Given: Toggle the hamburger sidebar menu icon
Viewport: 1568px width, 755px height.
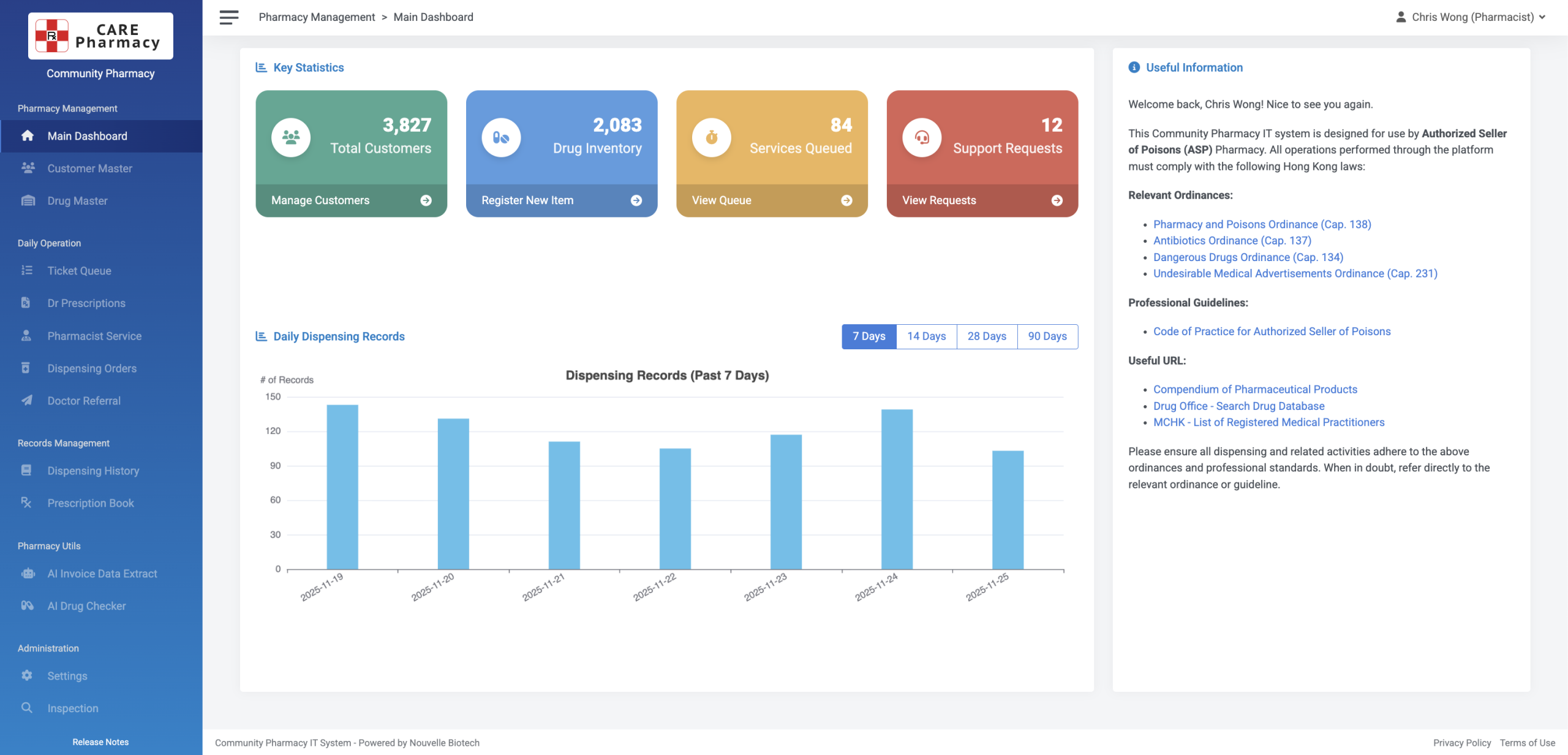Looking at the screenshot, I should [x=228, y=17].
